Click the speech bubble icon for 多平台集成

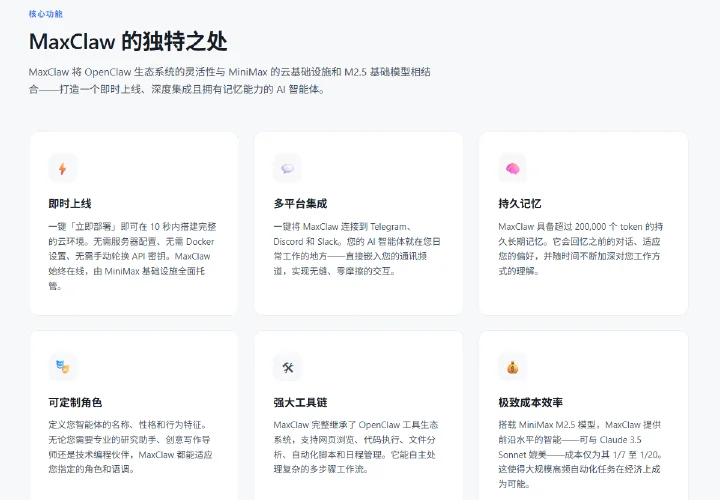pyautogui.click(x=287, y=169)
